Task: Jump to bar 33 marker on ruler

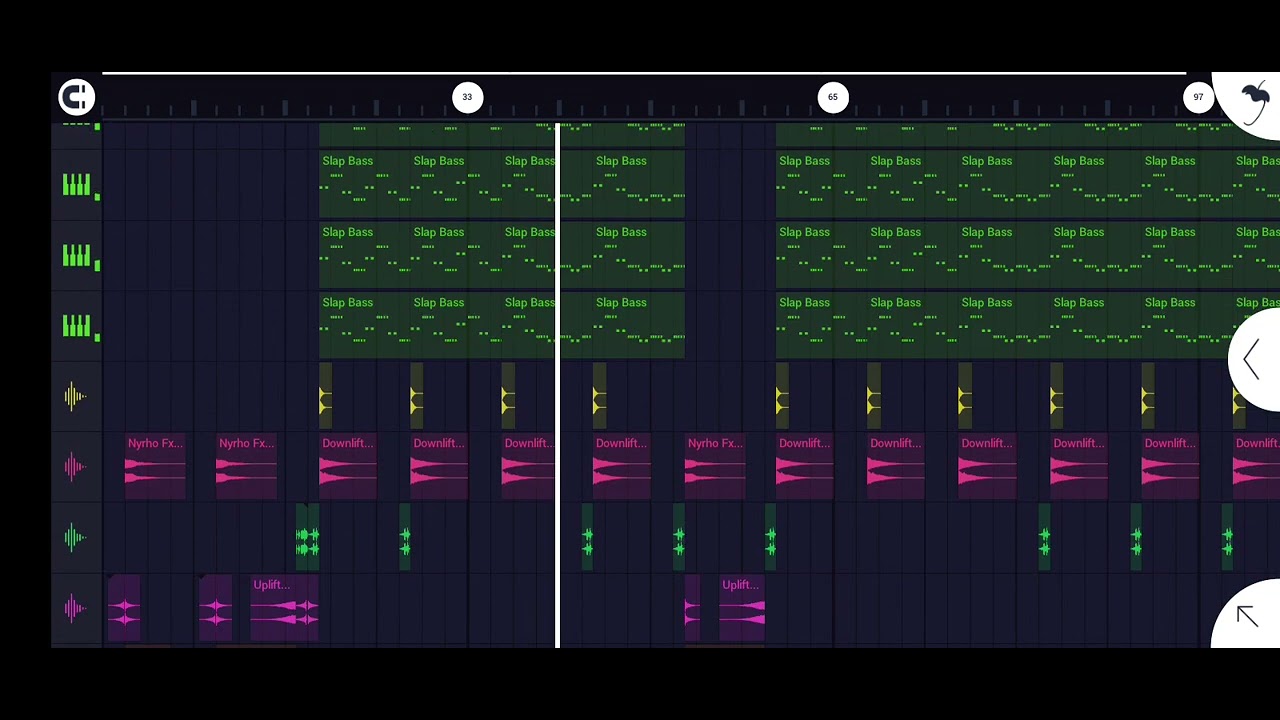Action: point(467,97)
